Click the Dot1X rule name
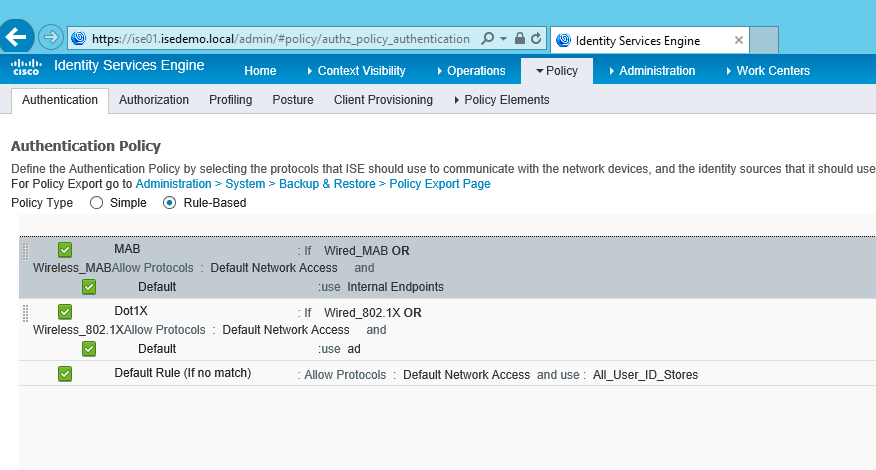 [x=131, y=311]
